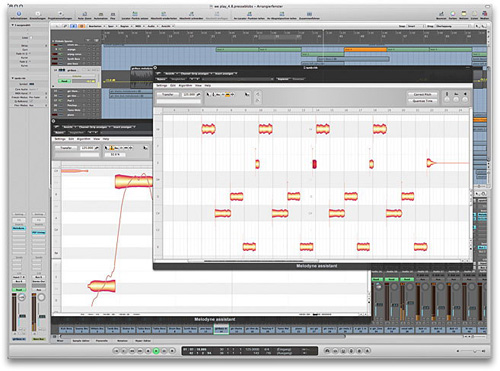Open Channel-Strip anzeigen dropdown in front plugin

click(195, 73)
